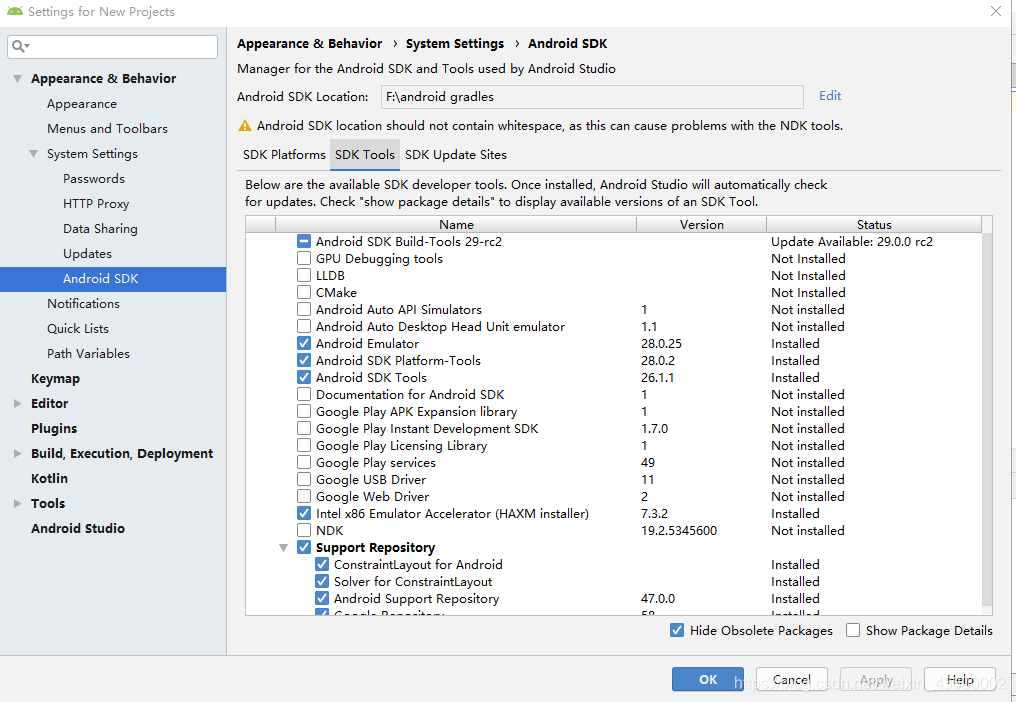Viewport: 1016px width, 702px height.
Task: Click the Android icon in title bar
Action: [x=14, y=11]
